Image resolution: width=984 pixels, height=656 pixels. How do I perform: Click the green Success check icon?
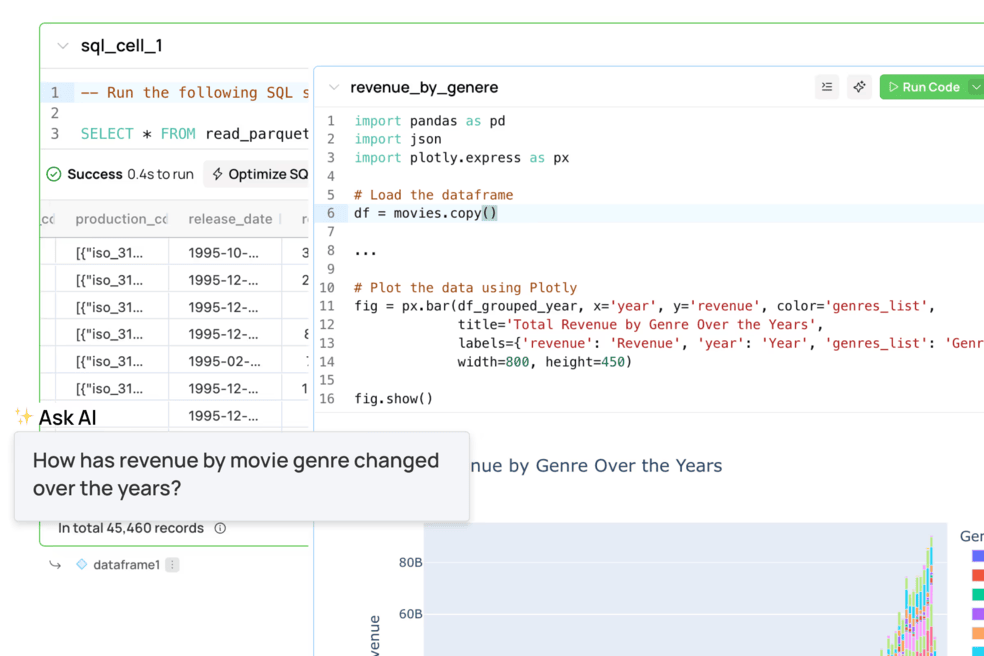tap(54, 174)
